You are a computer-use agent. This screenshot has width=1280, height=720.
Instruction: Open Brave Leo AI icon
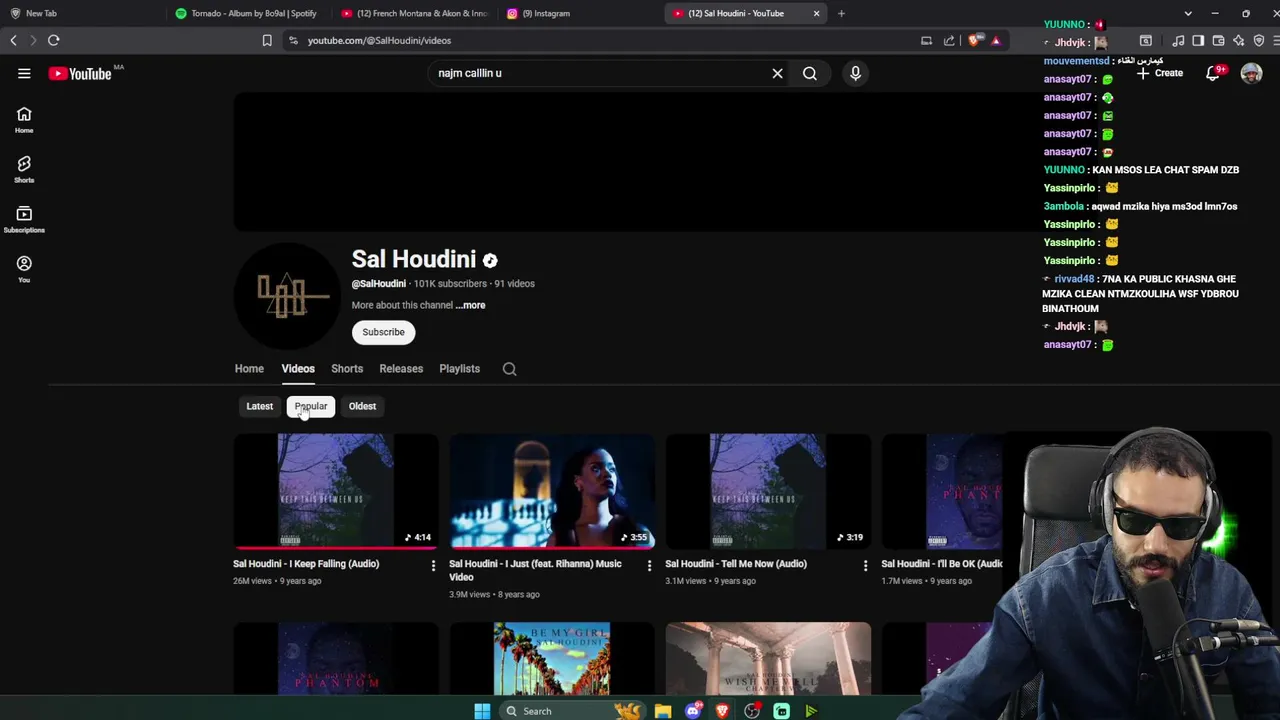1239,40
